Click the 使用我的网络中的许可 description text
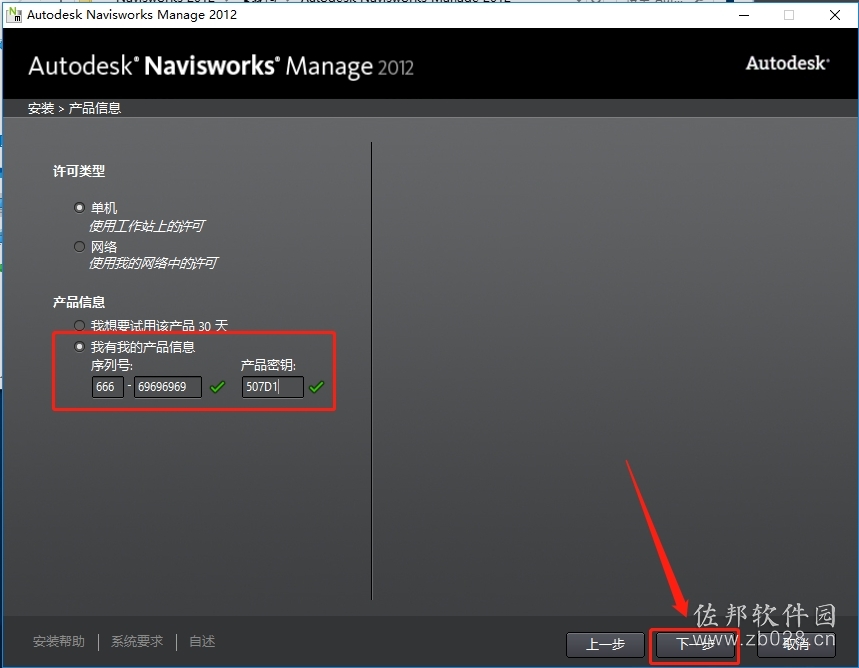The image size is (859, 668). pos(153,264)
